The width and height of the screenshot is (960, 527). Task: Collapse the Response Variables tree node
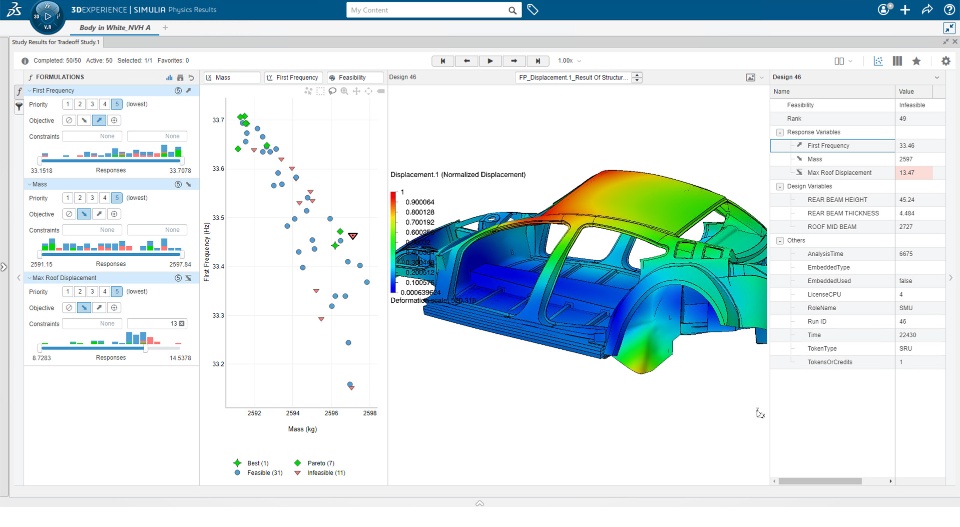tap(780, 132)
